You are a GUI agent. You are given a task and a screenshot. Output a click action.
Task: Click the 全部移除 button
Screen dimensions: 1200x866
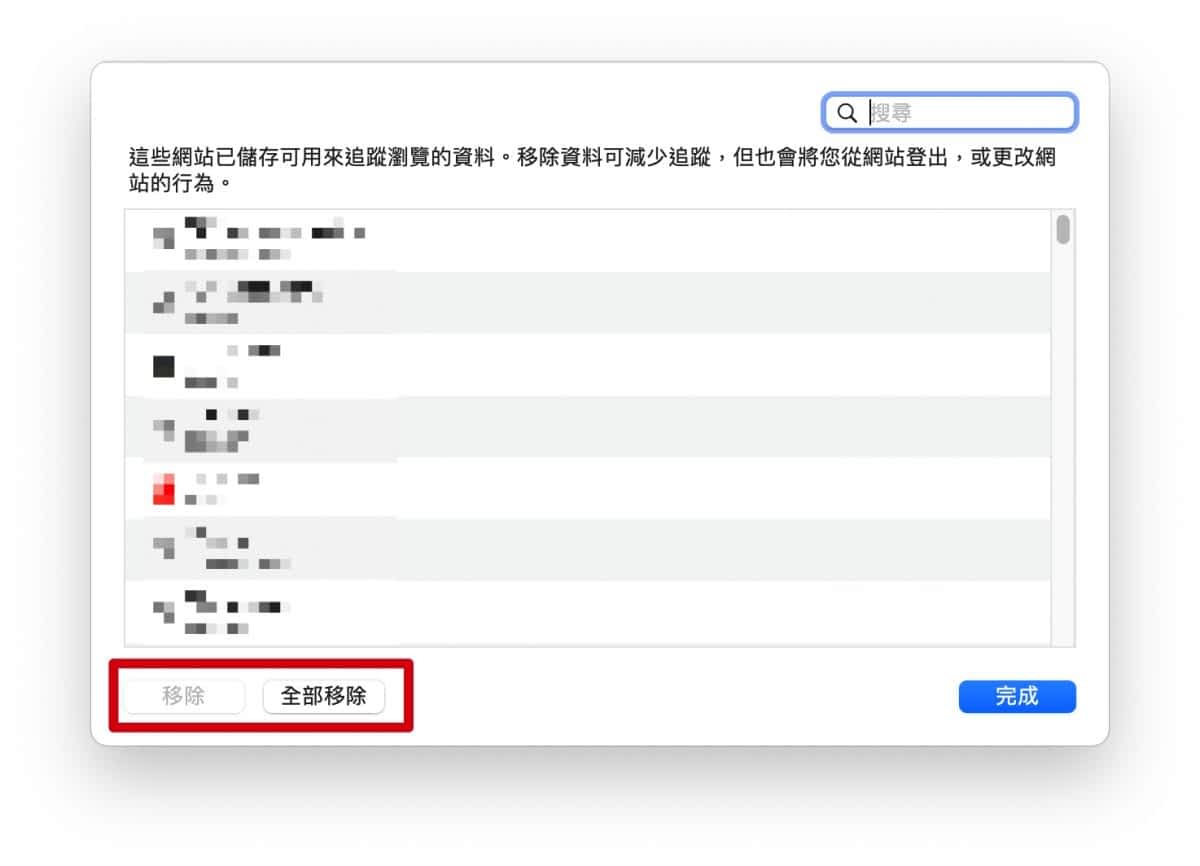coord(323,696)
